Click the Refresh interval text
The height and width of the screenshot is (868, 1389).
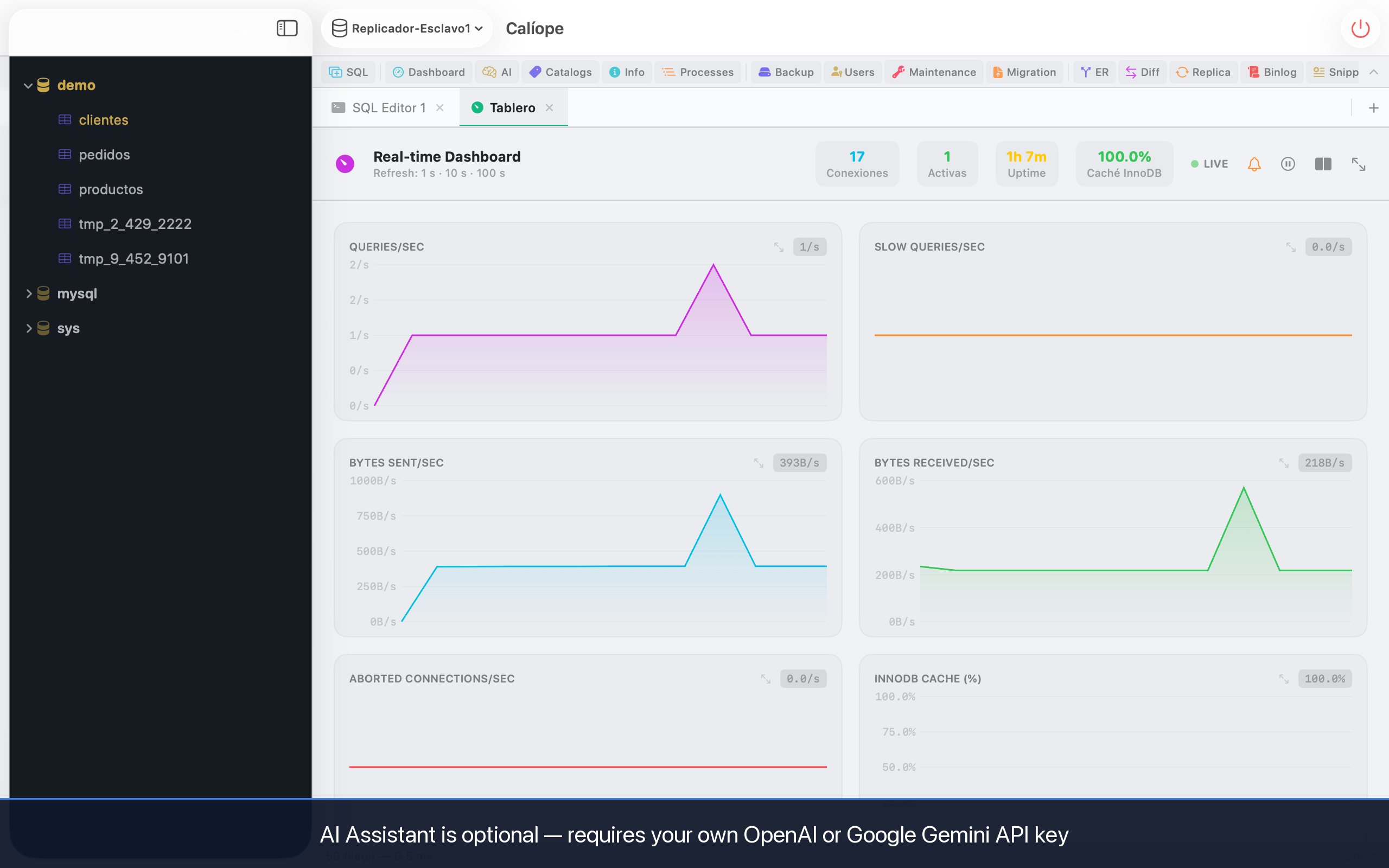439,174
